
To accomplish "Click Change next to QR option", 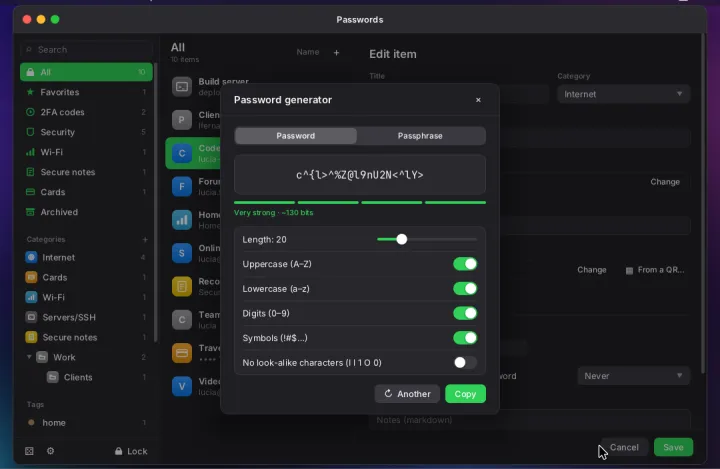I will pos(591,270).
